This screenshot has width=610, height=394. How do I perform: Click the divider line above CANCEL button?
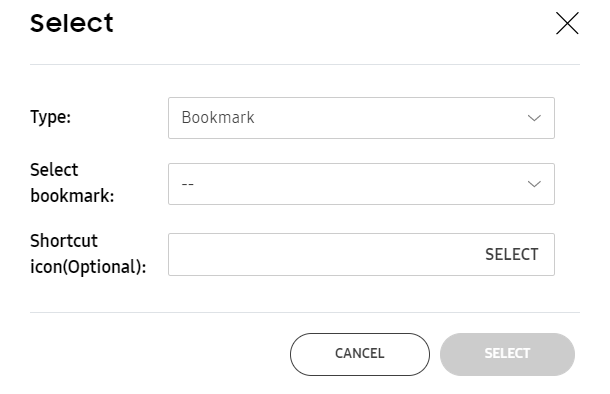coord(305,312)
